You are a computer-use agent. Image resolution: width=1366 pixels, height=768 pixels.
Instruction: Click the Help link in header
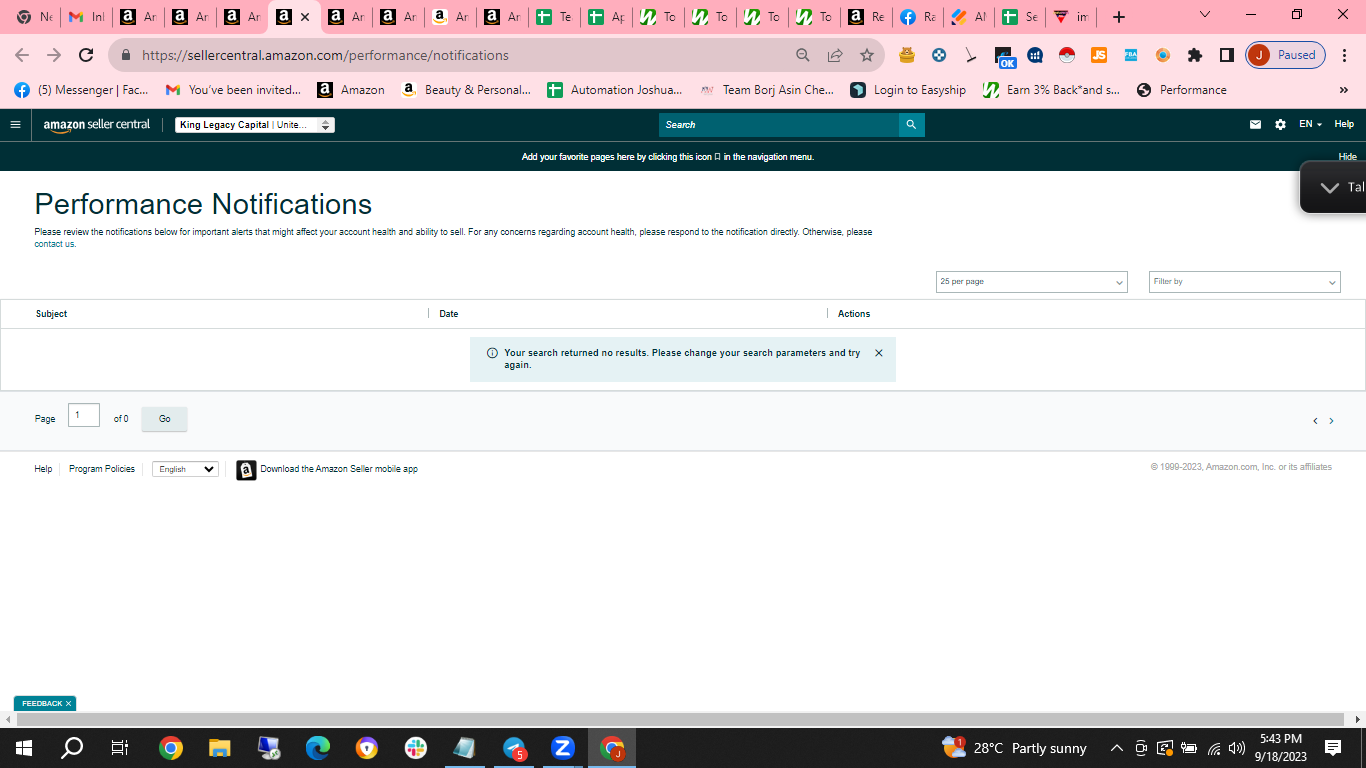coord(1344,124)
